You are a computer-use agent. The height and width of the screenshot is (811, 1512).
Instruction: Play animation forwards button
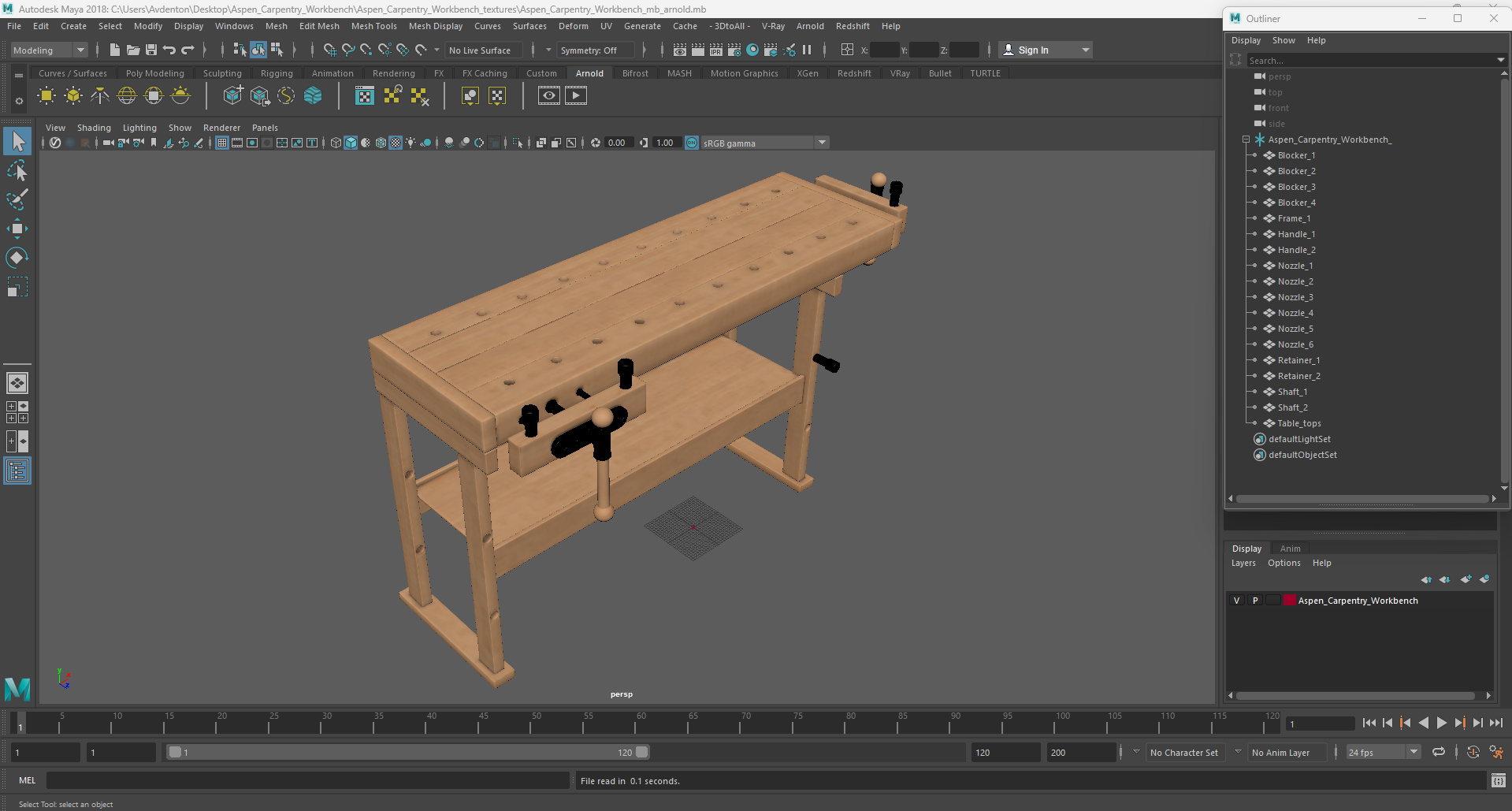point(1442,723)
